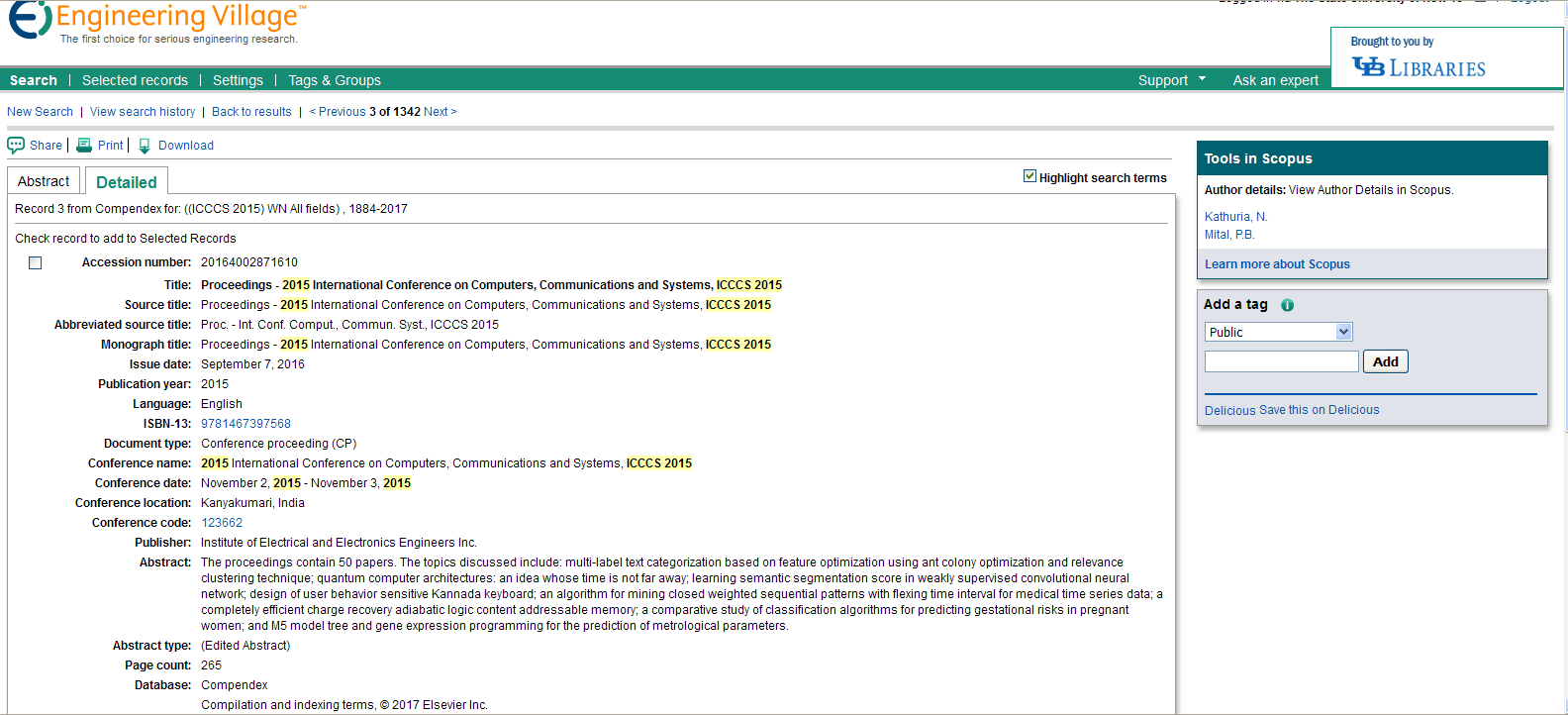Click the 'Conference proceeding (CP)' document type
1568x715 pixels.
tap(279, 444)
